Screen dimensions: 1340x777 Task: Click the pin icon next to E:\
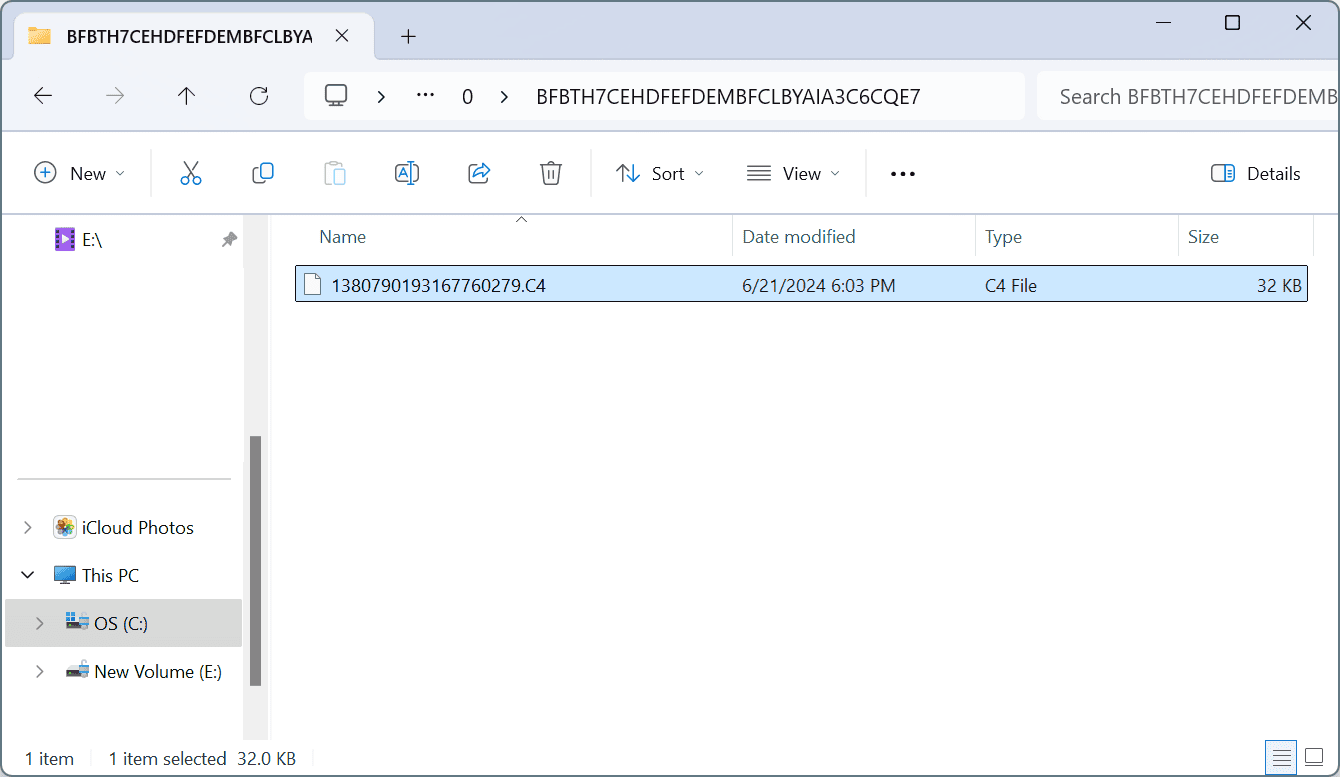(229, 240)
